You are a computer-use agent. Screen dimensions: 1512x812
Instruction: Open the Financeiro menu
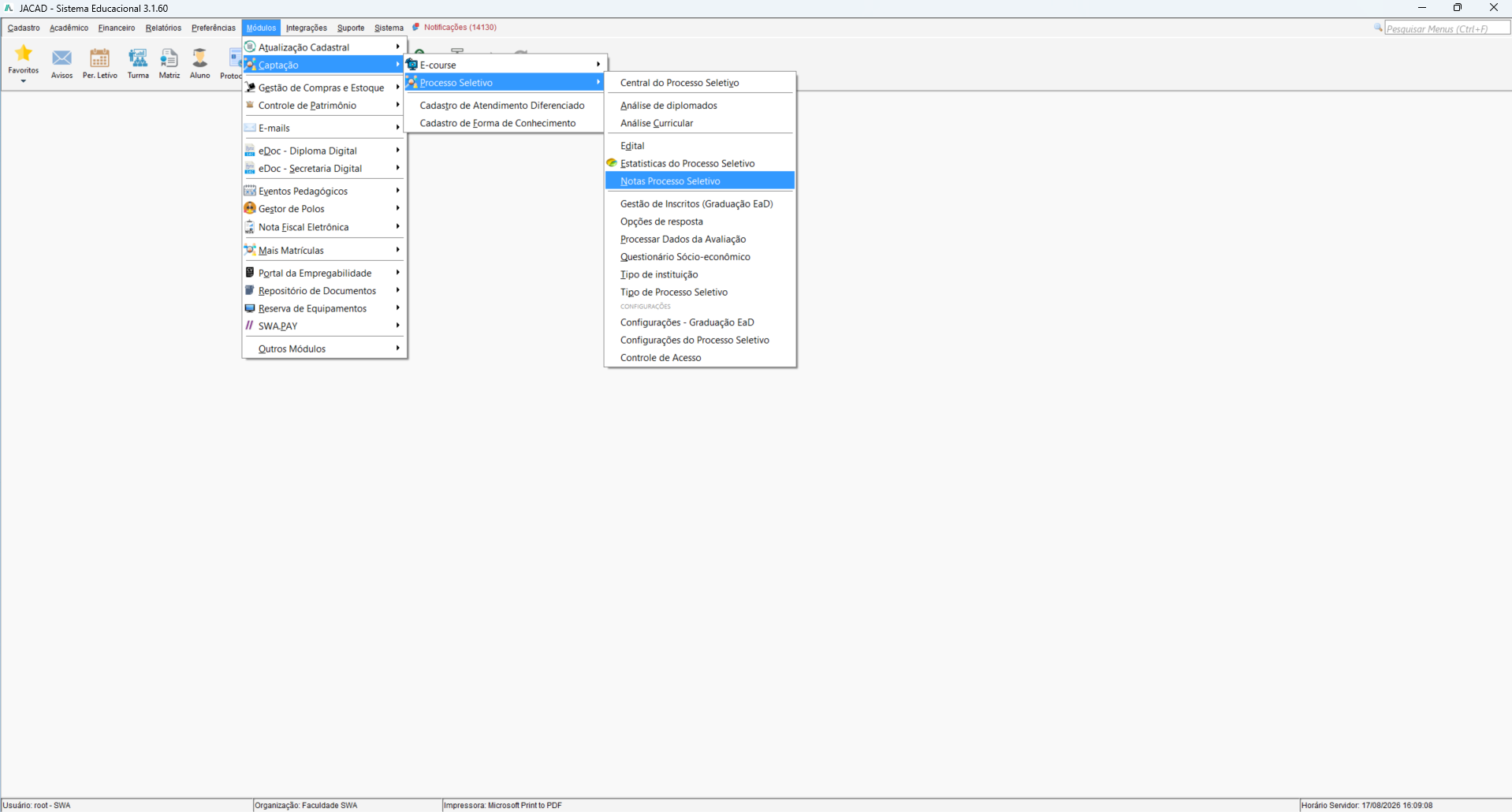[117, 28]
